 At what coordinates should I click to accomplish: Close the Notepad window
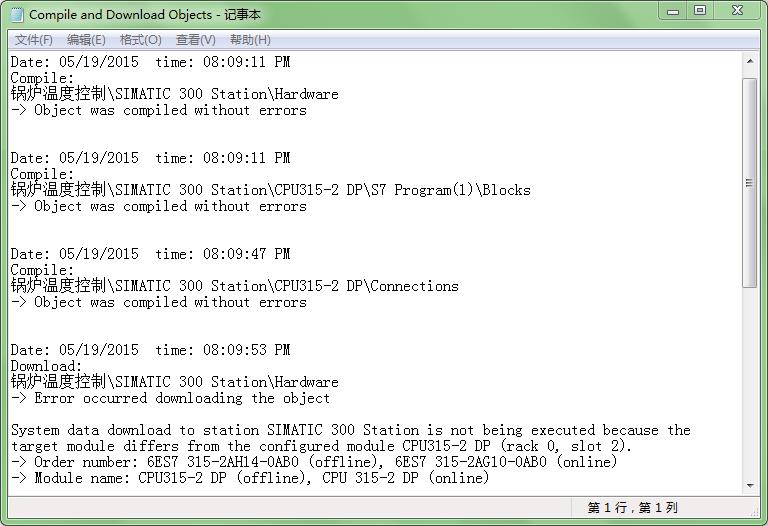point(738,11)
